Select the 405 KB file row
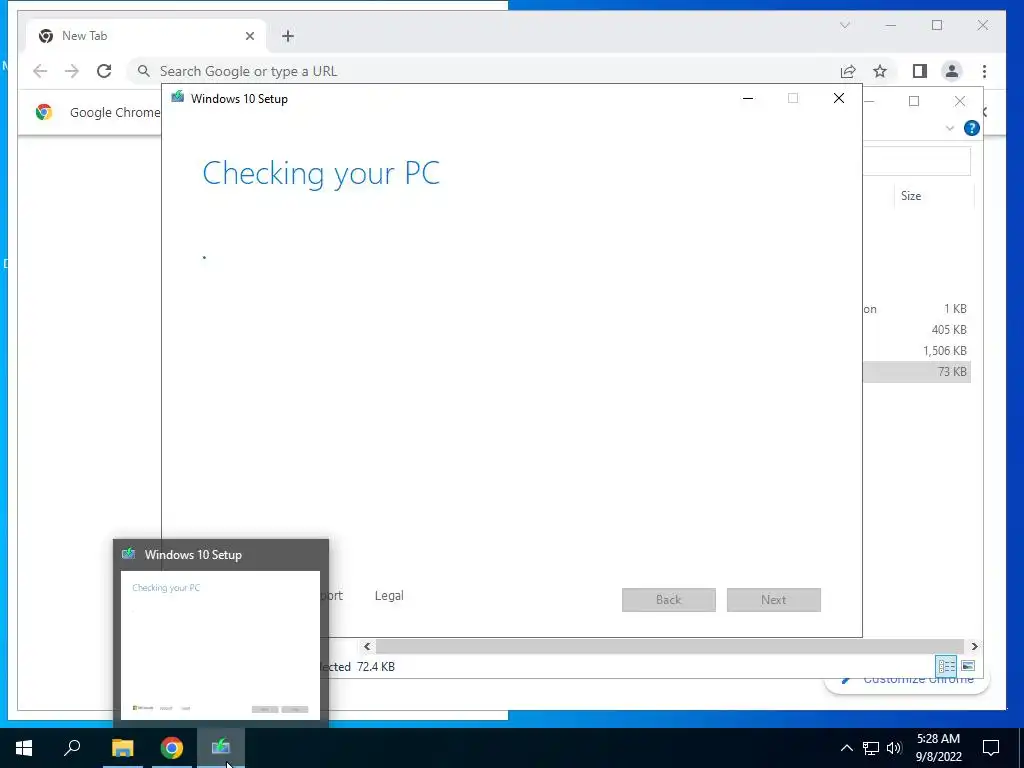The height and width of the screenshot is (768, 1024). 916,330
